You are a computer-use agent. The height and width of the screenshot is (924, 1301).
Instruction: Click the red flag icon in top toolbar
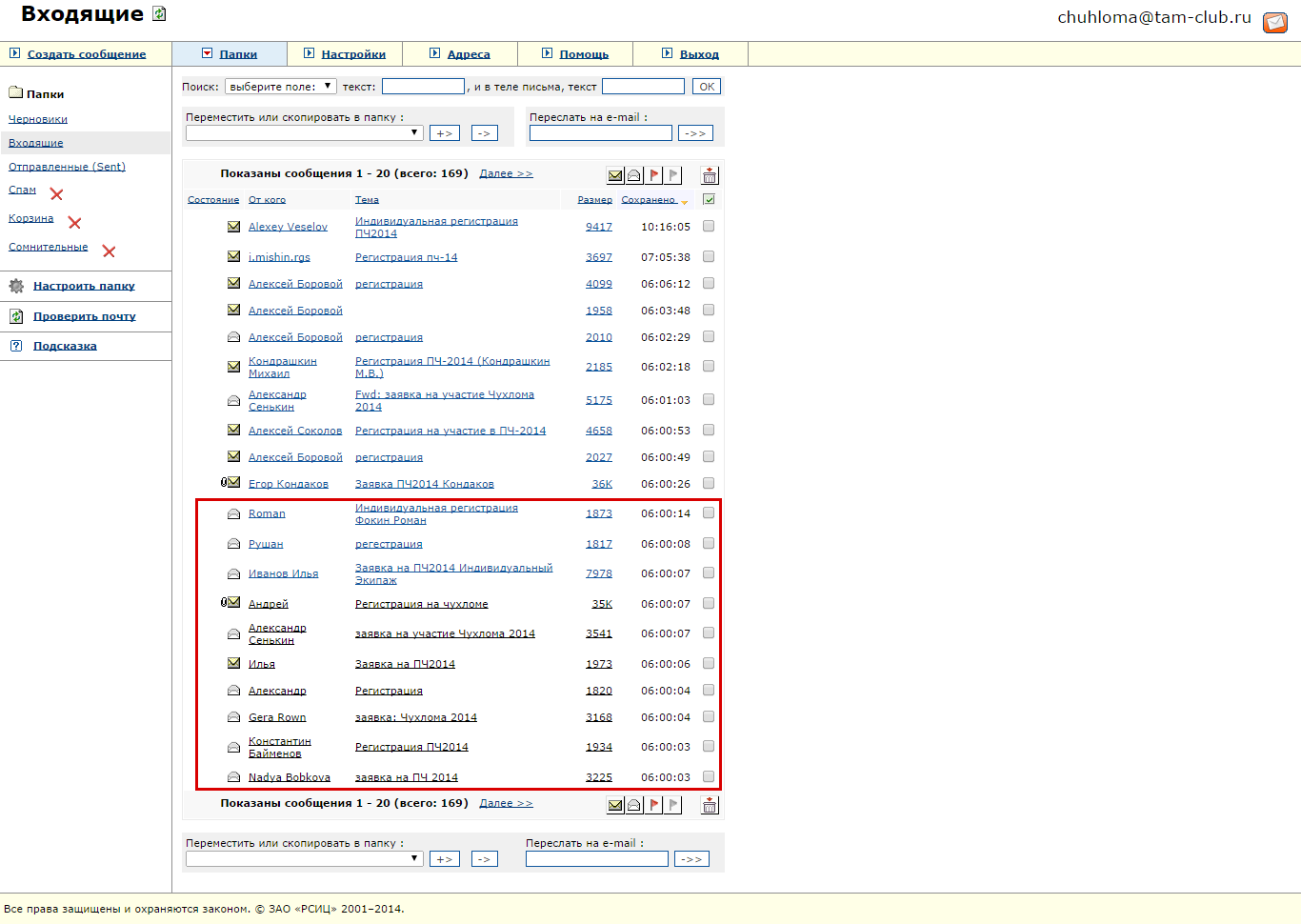pyautogui.click(x=654, y=175)
